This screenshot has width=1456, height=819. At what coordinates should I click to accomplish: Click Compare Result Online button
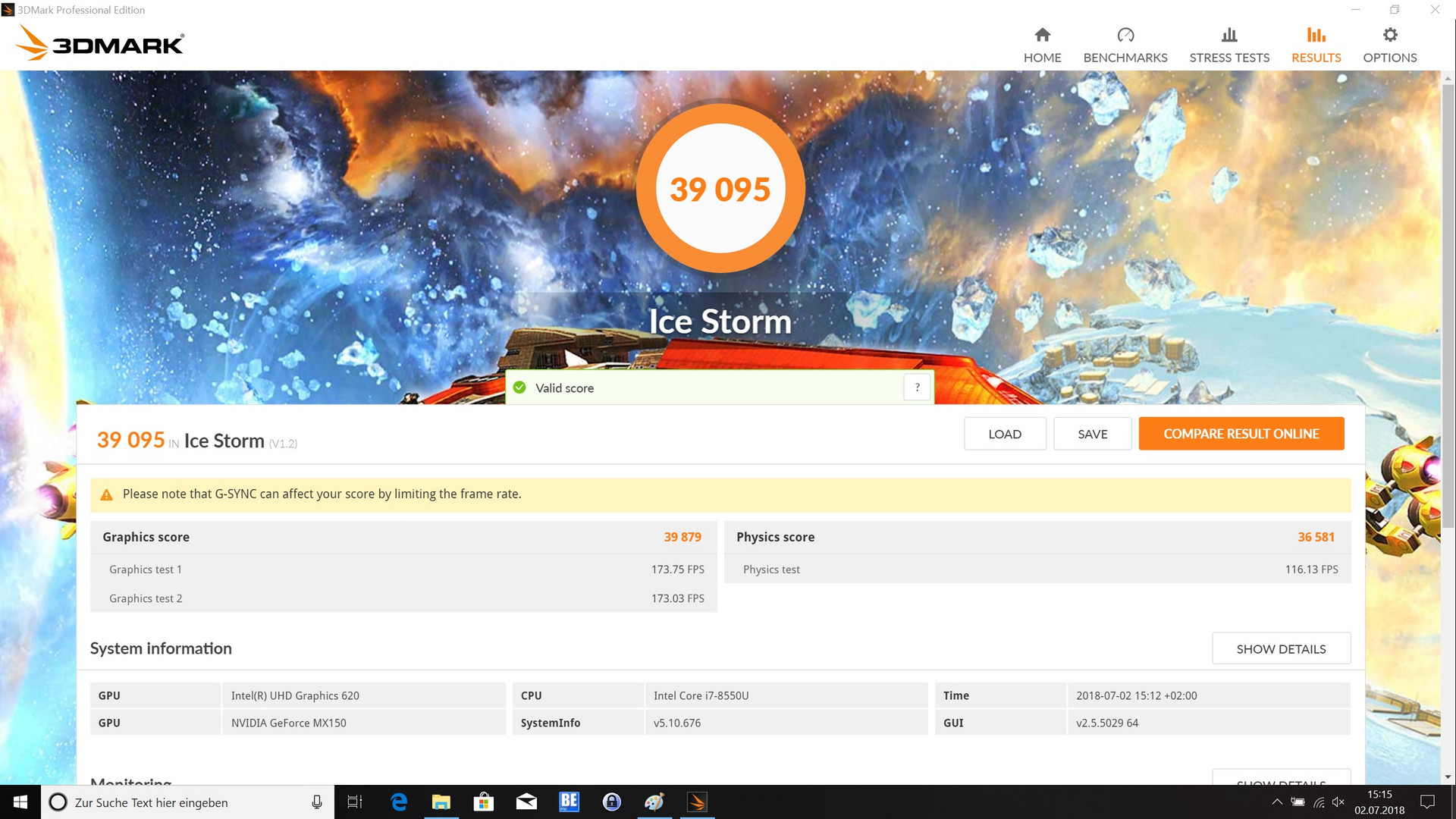pos(1241,434)
